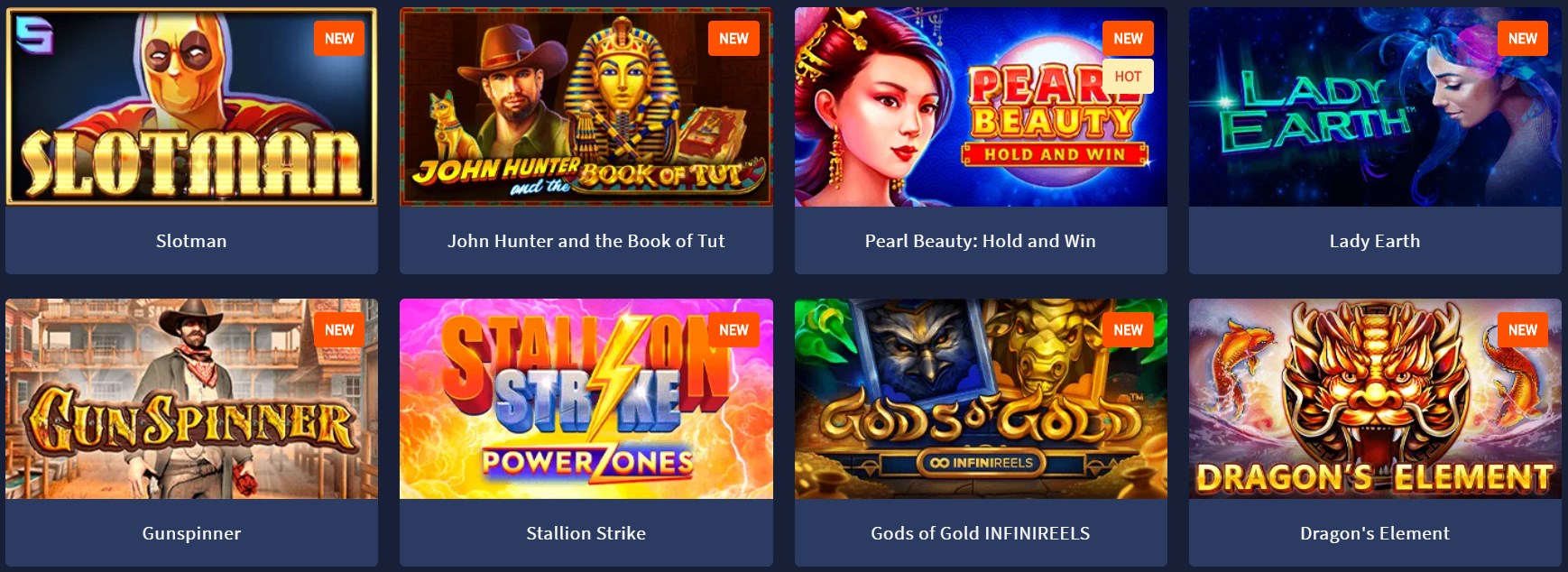The width and height of the screenshot is (1568, 572).
Task: Open the Stallion Strike game thumbnail
Action: [586, 399]
